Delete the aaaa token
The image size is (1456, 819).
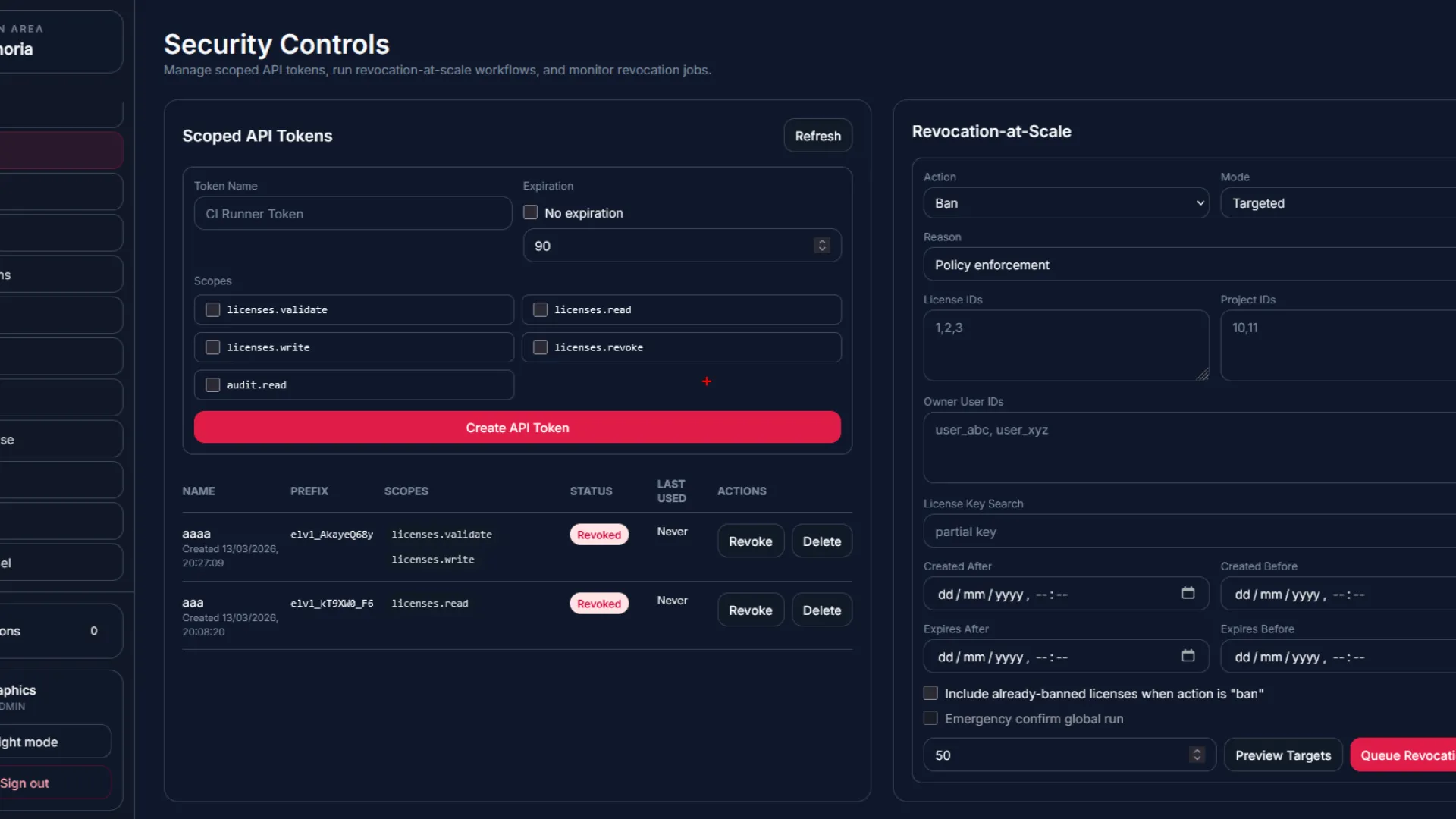pyautogui.click(x=821, y=541)
